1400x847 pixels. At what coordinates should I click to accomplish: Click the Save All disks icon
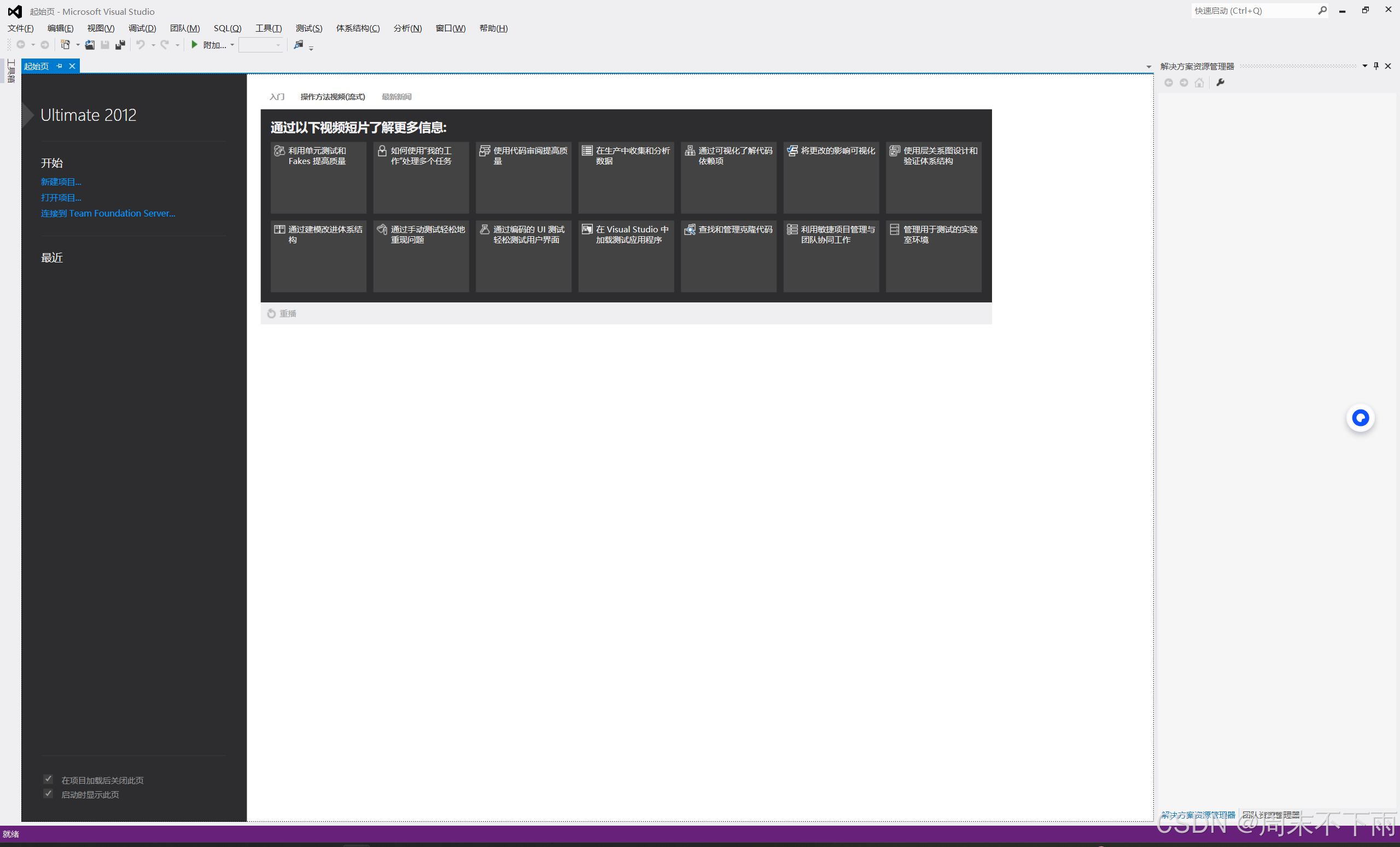(x=120, y=45)
